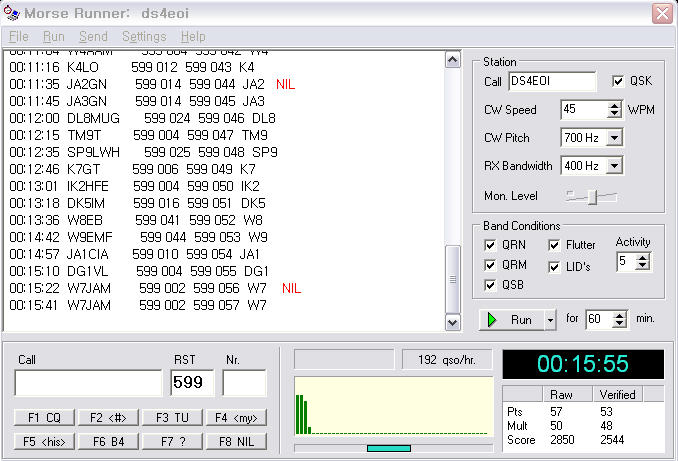
Task: Click the green Run play button
Action: coord(512,320)
